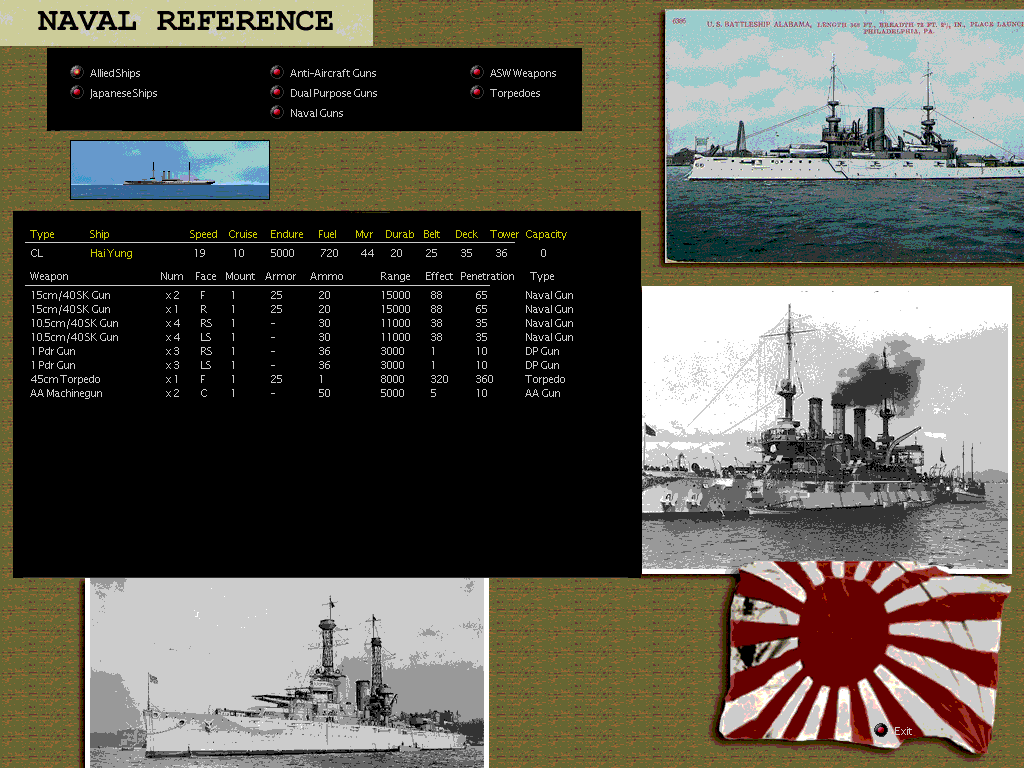Click the Deck column header
The width and height of the screenshot is (1024, 768).
tap(466, 234)
